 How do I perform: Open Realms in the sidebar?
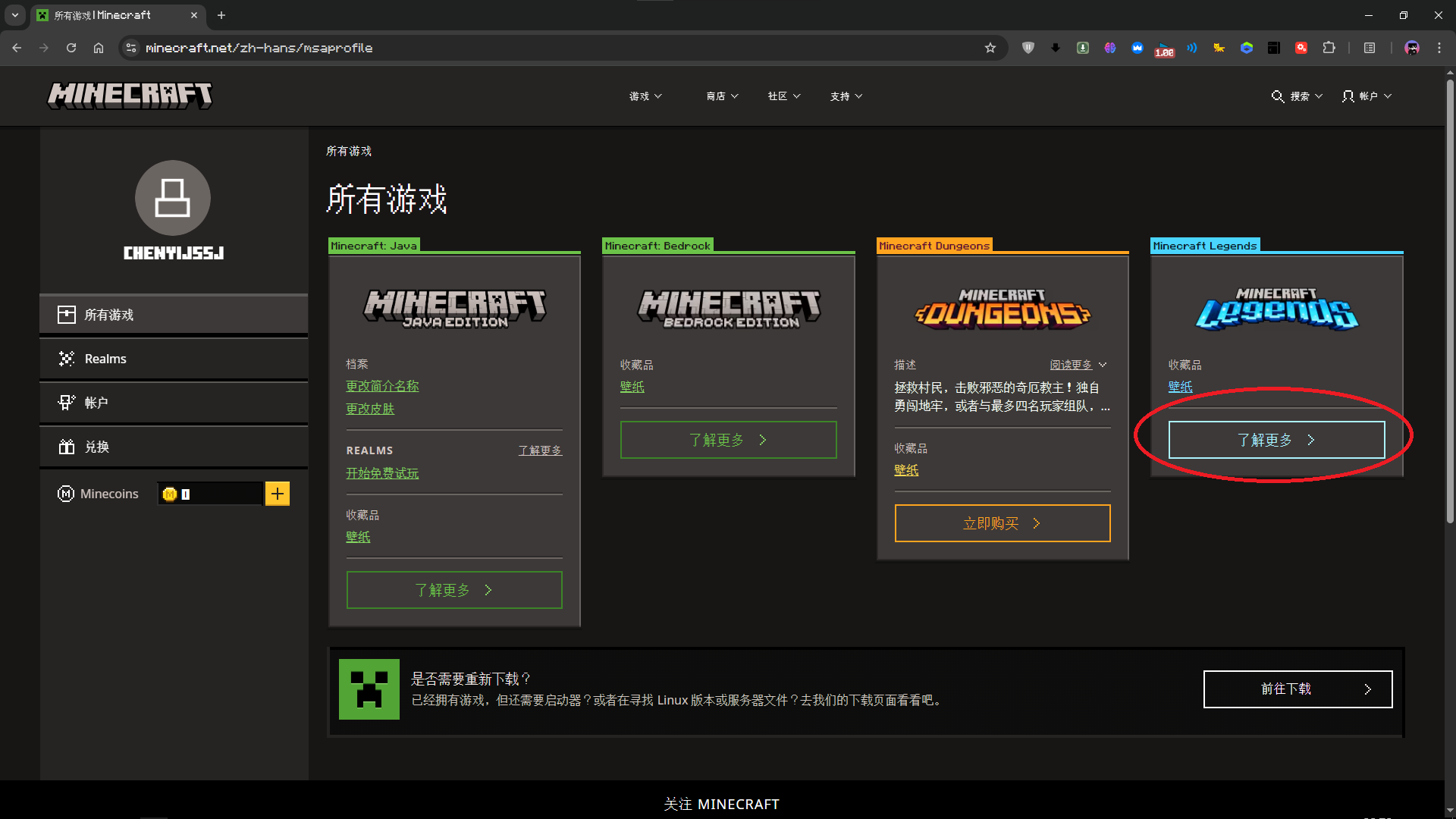174,359
